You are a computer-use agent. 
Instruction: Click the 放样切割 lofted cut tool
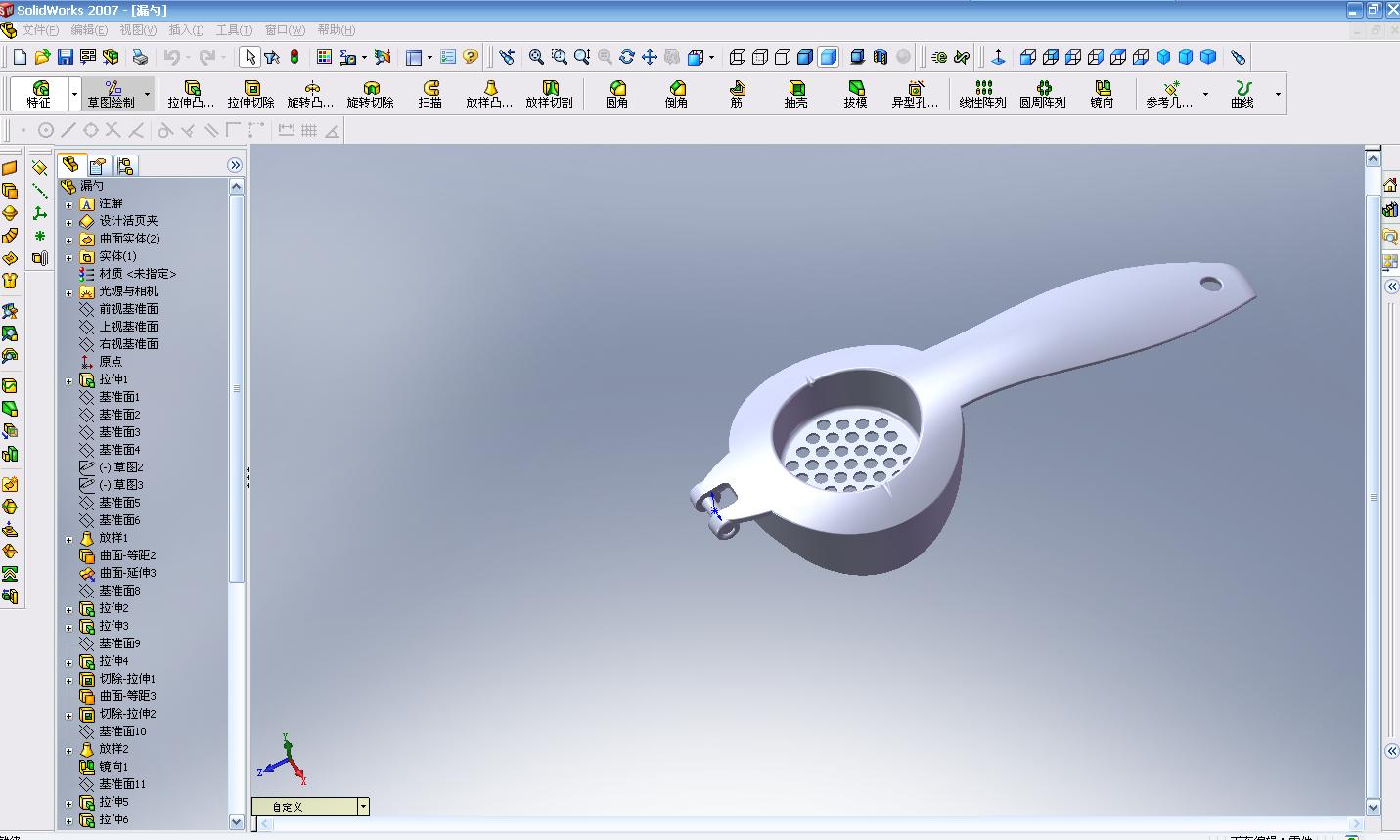550,94
